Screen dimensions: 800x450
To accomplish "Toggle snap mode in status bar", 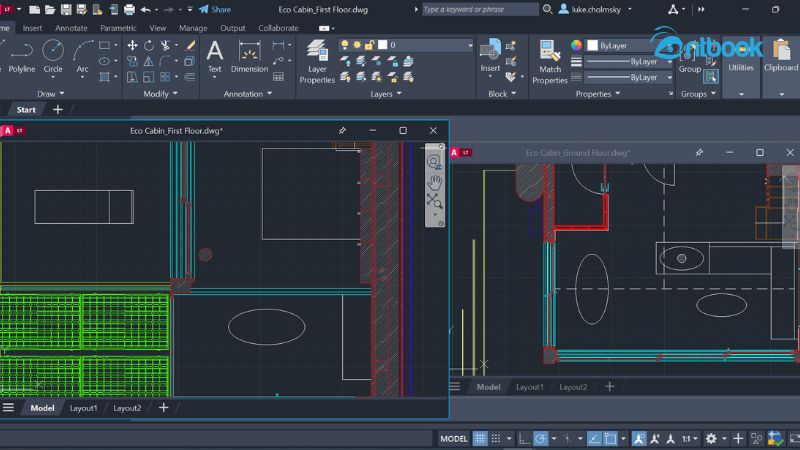I will point(495,438).
